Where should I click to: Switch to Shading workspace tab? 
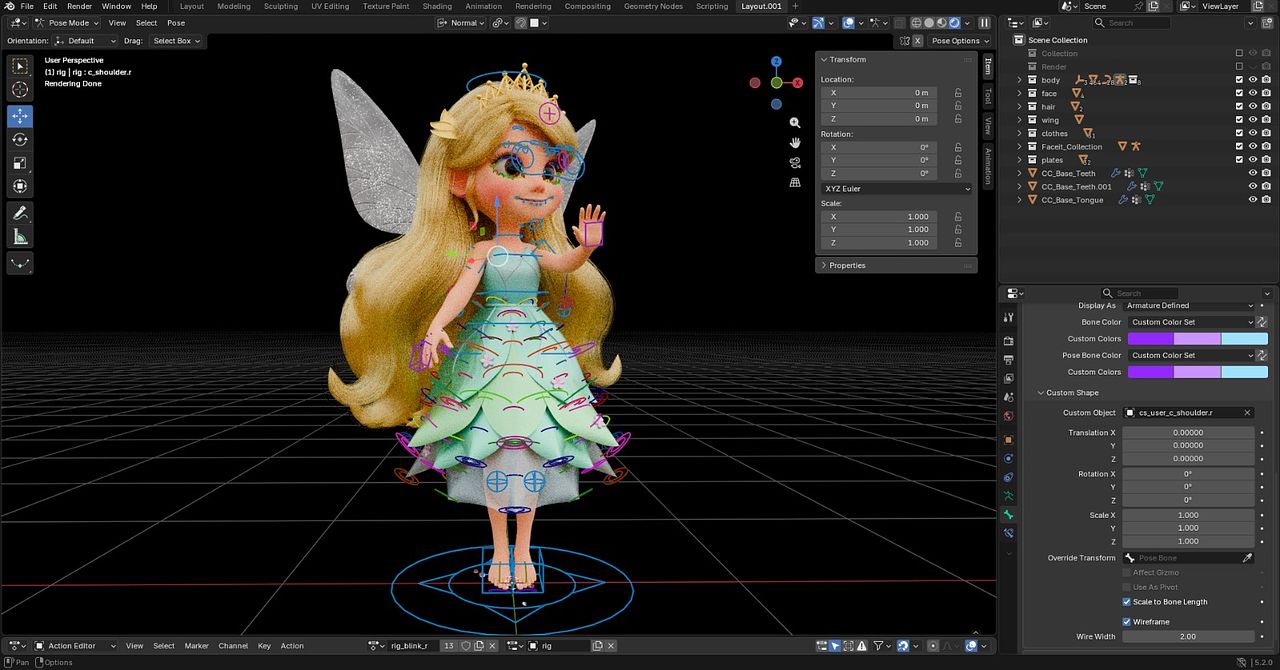tap(437, 6)
